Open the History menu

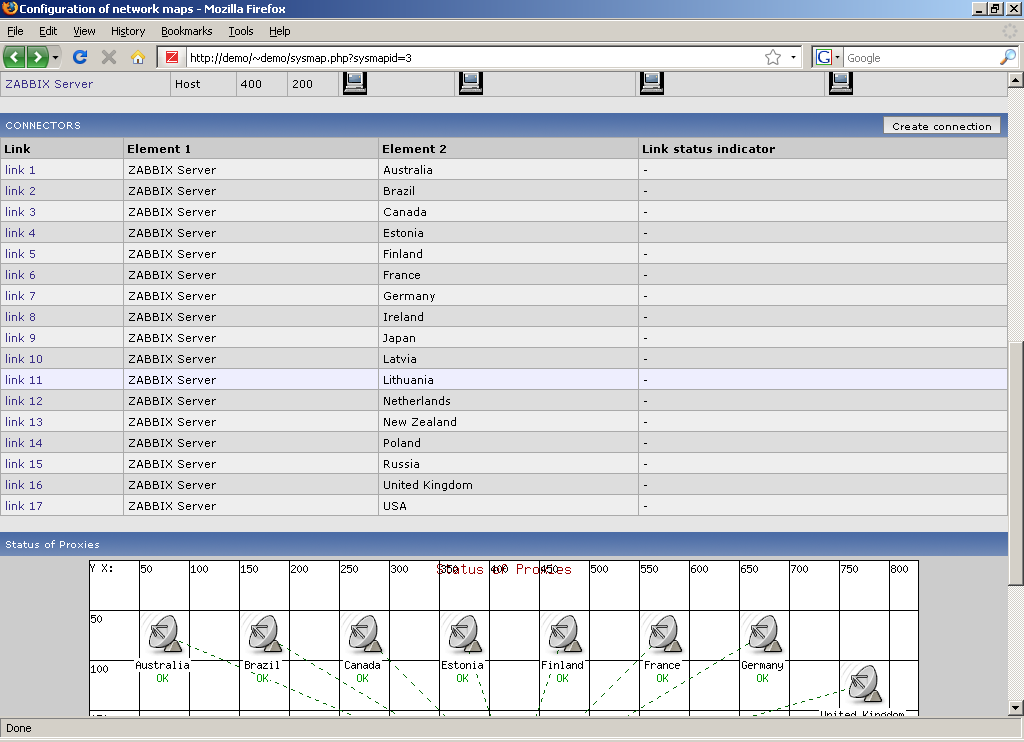pyautogui.click(x=128, y=31)
